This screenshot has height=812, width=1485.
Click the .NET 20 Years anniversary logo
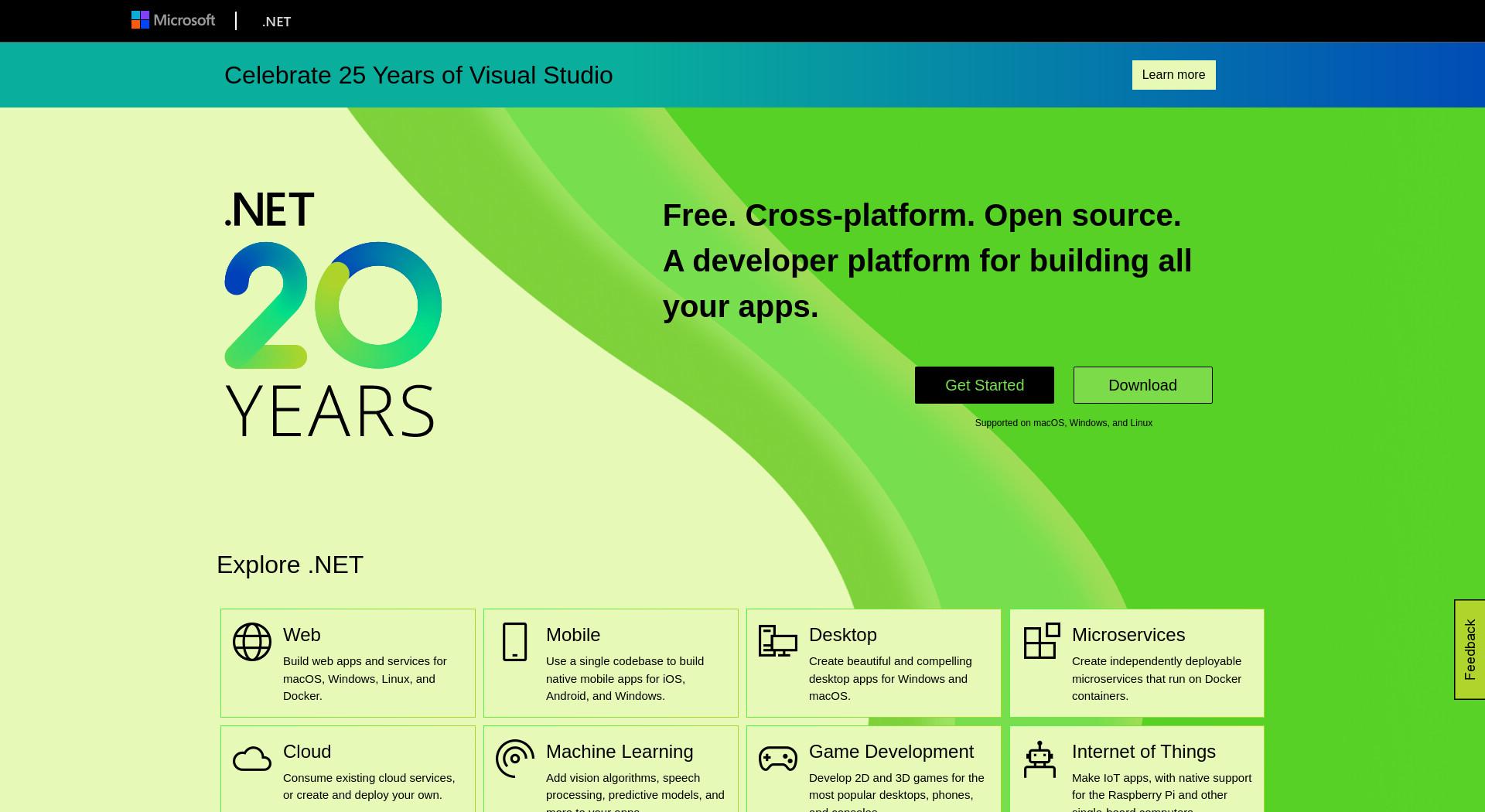(x=333, y=314)
